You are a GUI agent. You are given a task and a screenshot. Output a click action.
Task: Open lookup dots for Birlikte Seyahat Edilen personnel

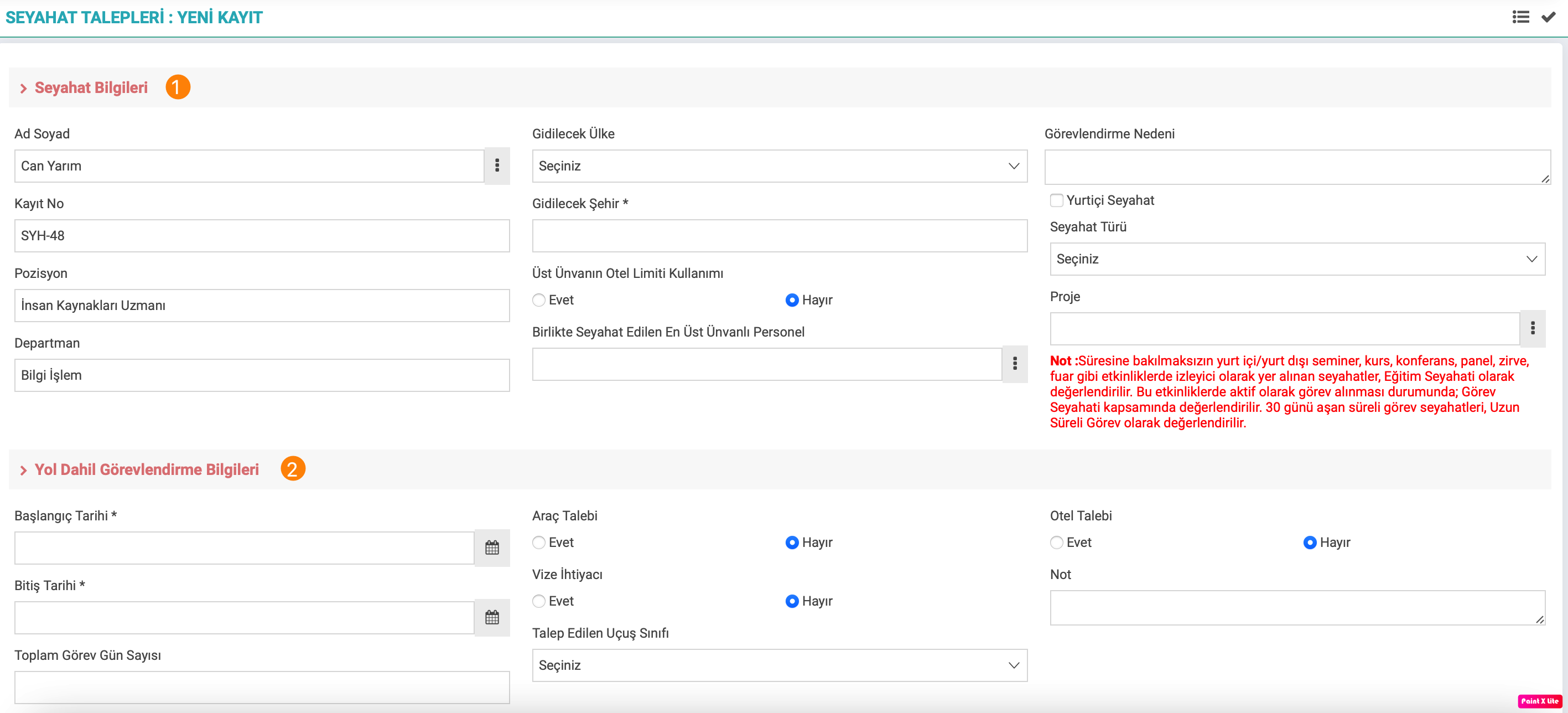(x=1014, y=364)
